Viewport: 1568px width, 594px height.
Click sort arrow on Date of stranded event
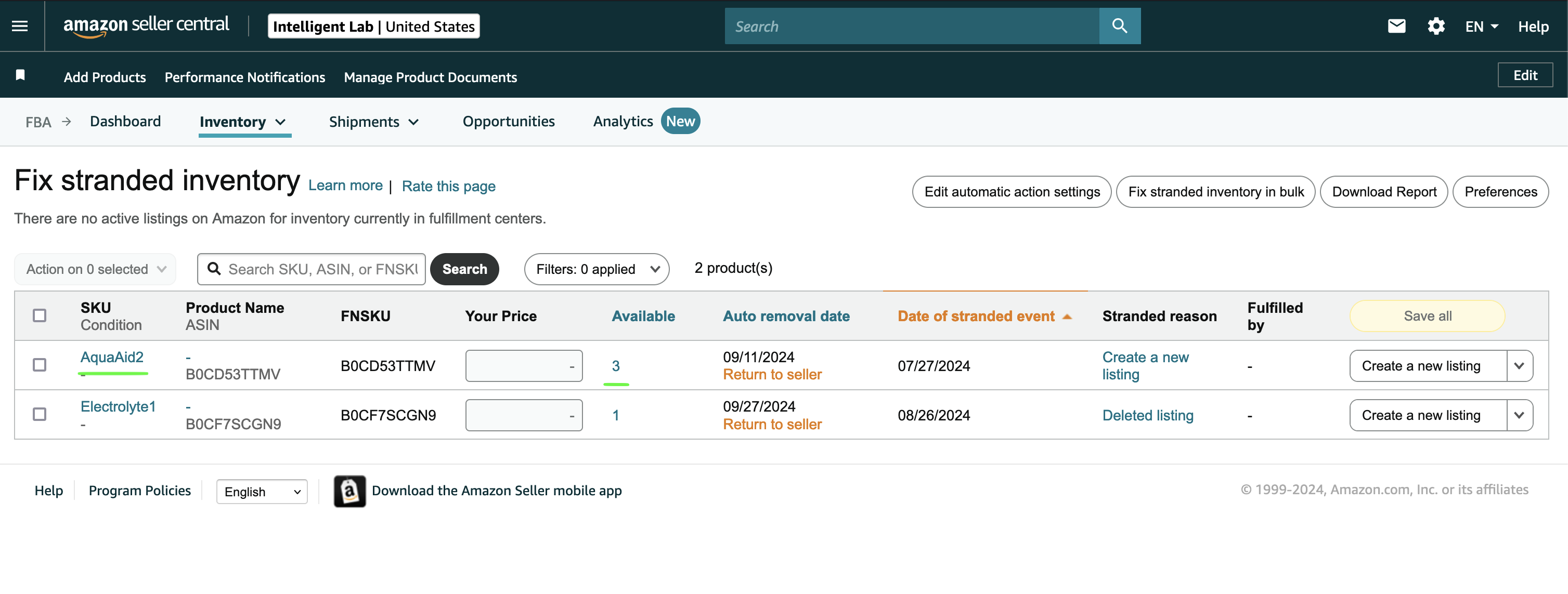pyautogui.click(x=1067, y=316)
